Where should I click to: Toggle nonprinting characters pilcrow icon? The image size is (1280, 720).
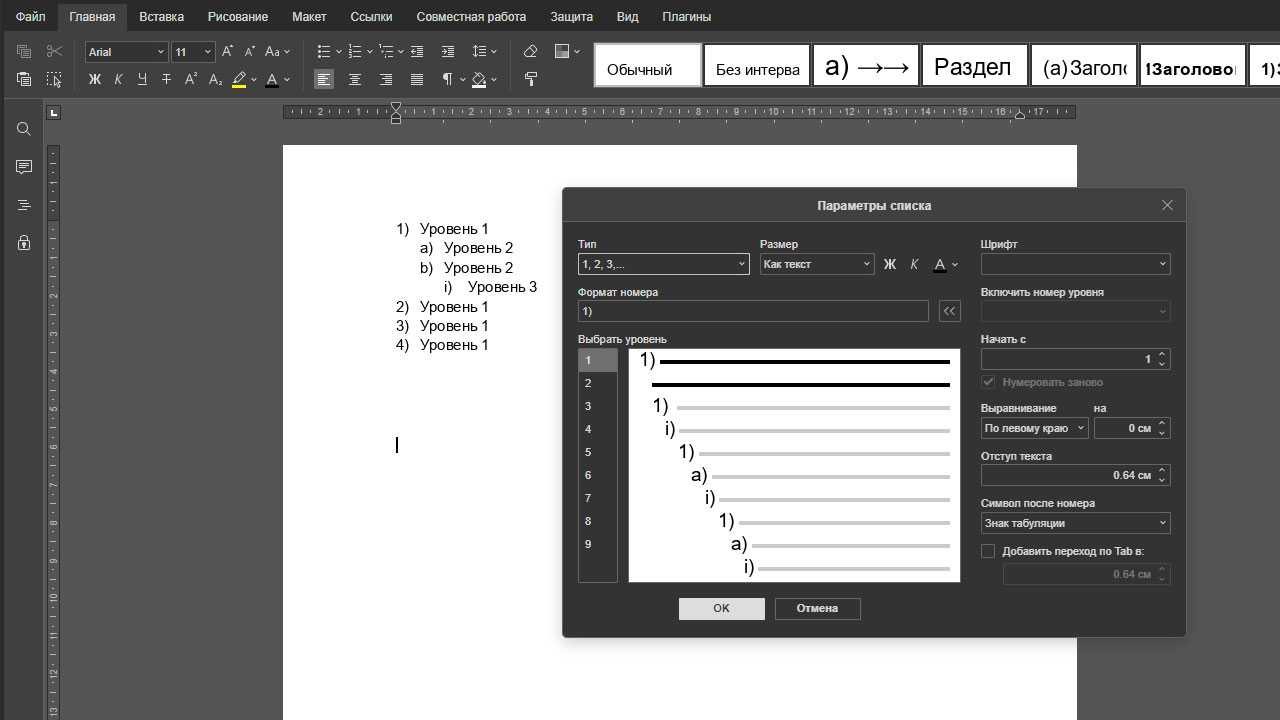(448, 80)
